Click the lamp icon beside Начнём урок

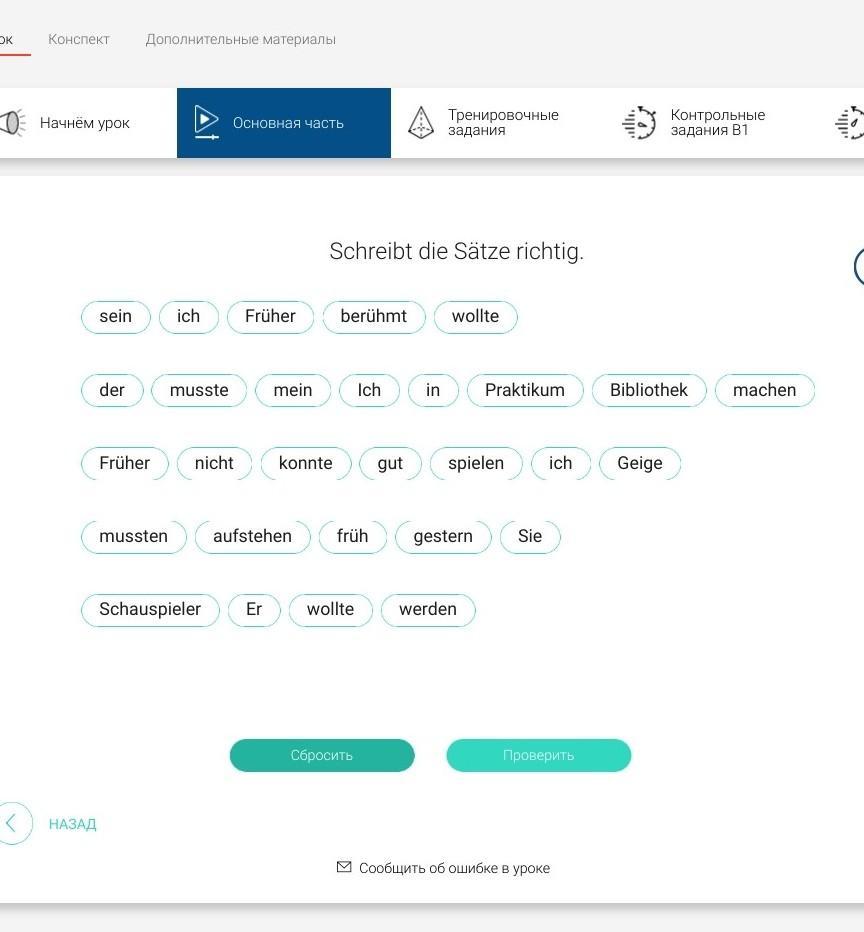(13, 123)
